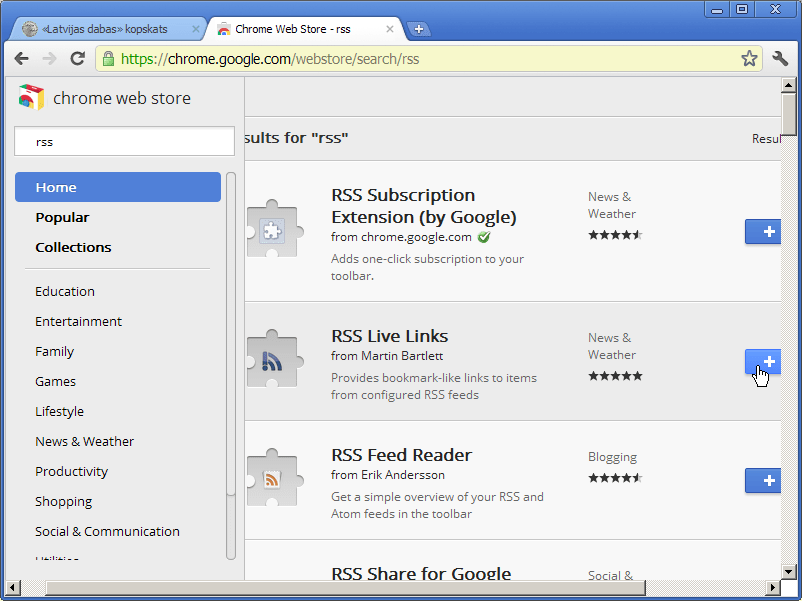802x601 pixels.
Task: Bookmark this page with the star icon
Action: pos(749,58)
